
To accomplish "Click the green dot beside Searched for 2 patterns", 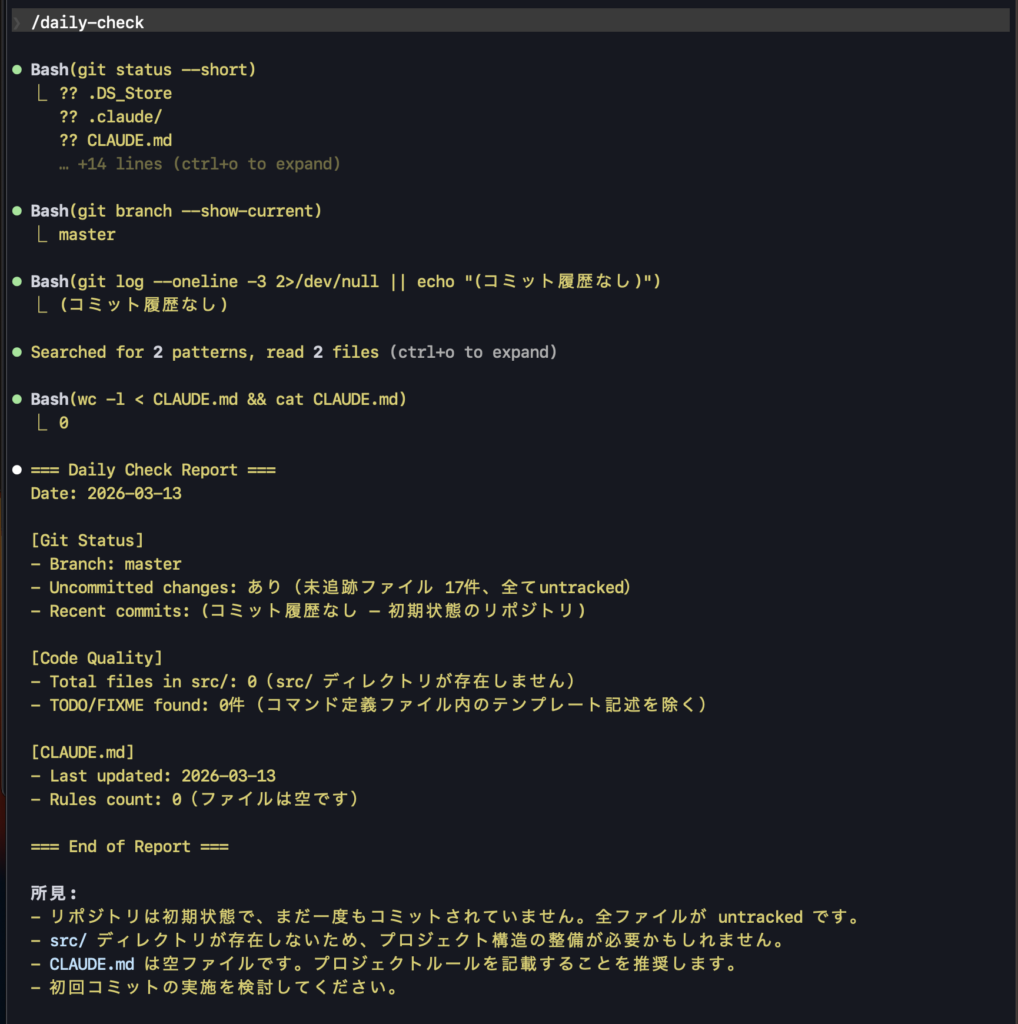I will 17,352.
